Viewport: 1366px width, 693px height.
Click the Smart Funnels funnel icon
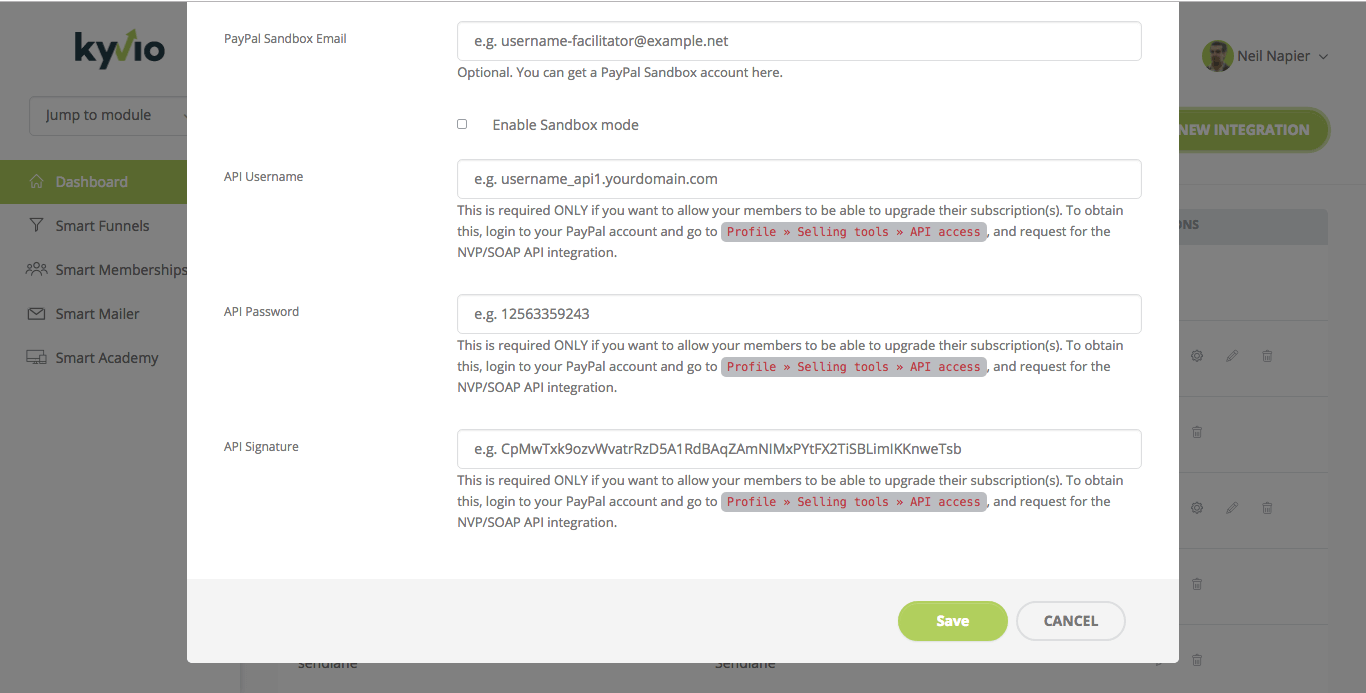(36, 226)
